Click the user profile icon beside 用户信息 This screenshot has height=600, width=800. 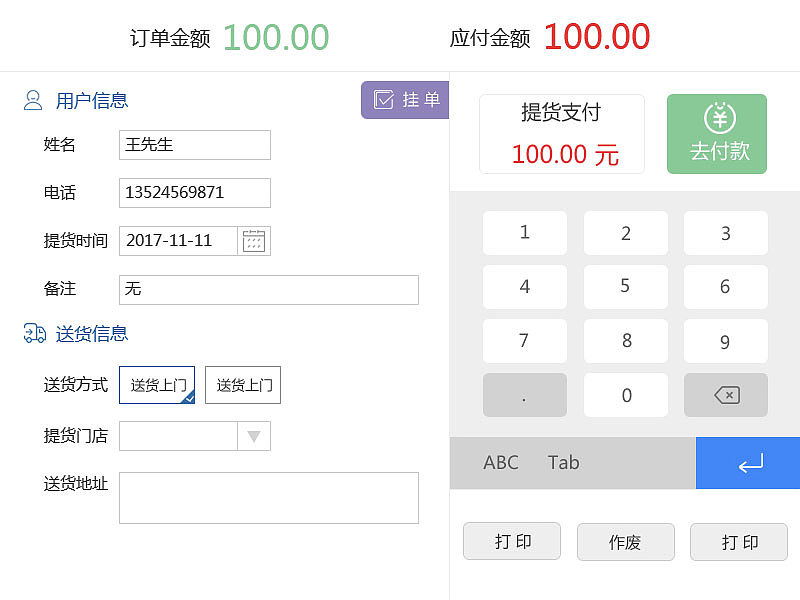[32, 100]
